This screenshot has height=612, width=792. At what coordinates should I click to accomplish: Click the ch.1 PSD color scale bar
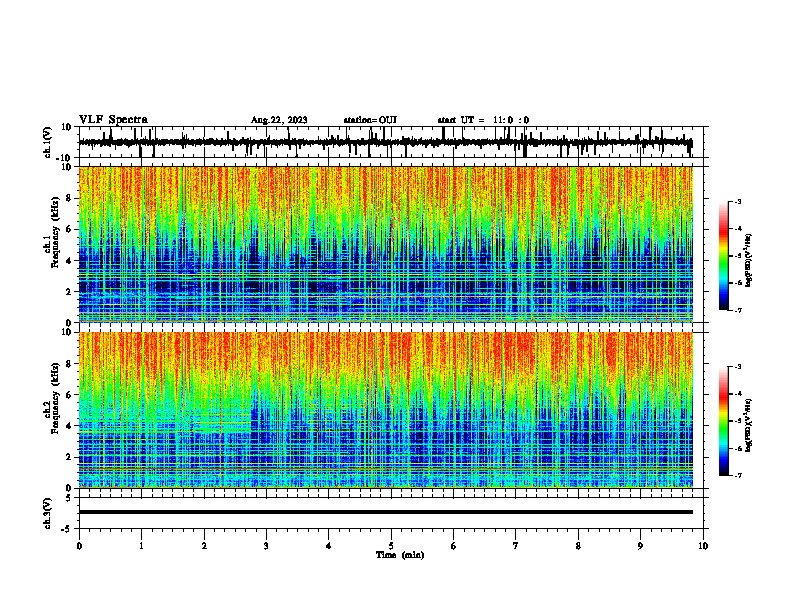pyautogui.click(x=724, y=256)
